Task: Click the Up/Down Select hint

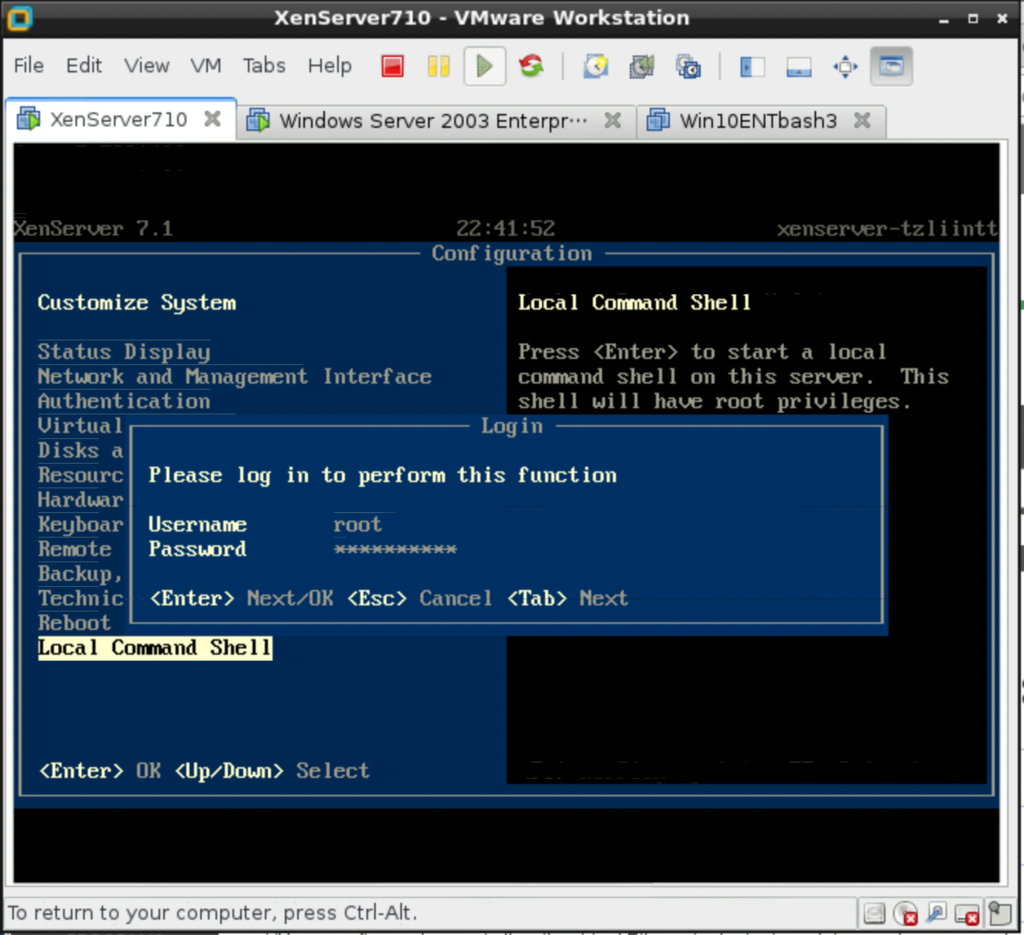Action: [x=272, y=771]
